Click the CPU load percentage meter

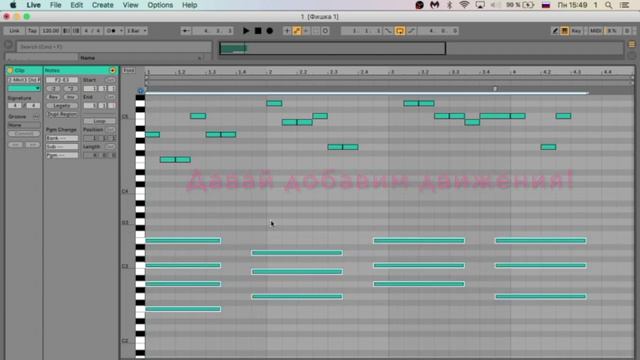point(611,31)
